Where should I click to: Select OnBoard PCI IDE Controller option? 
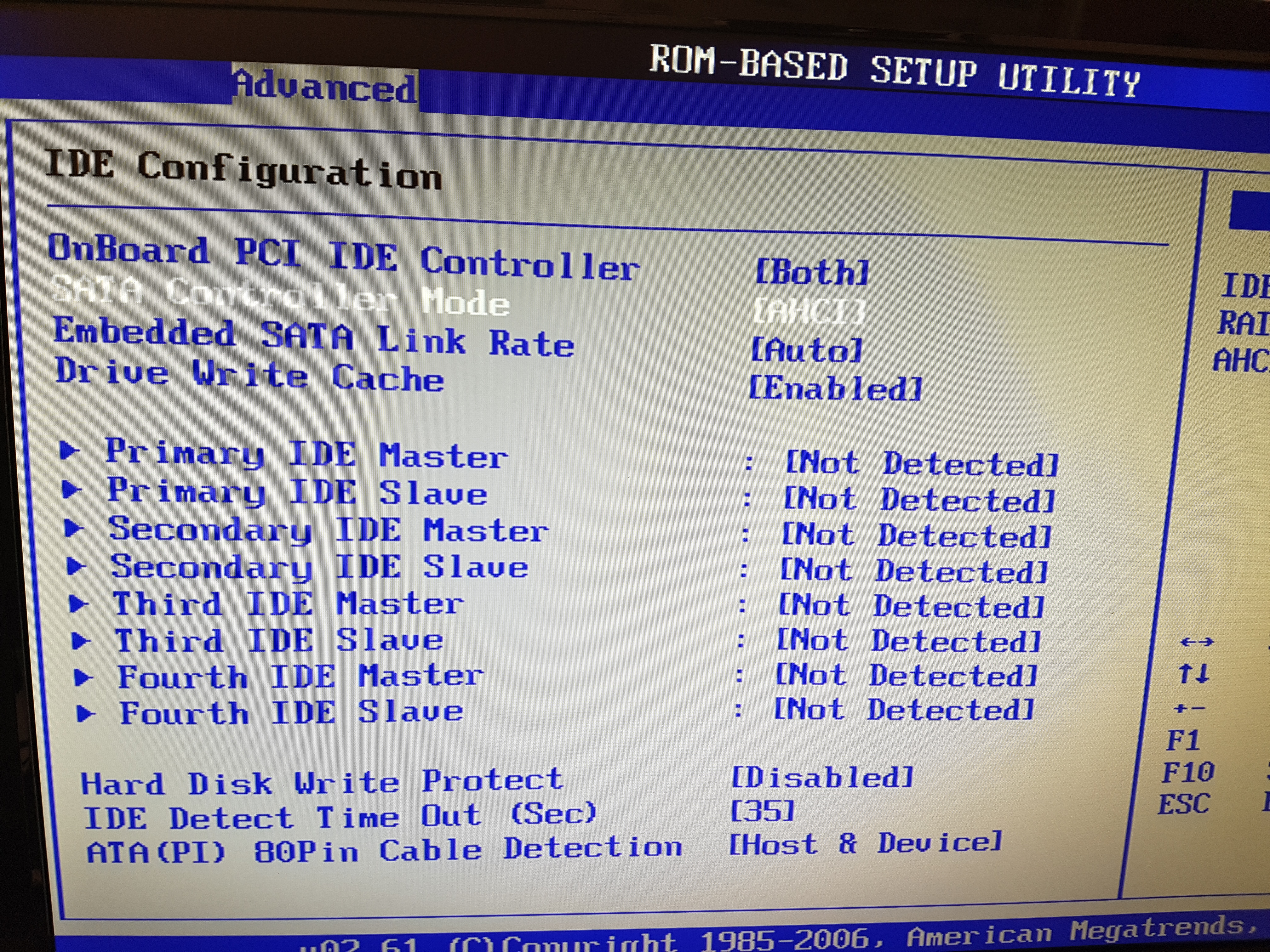(343, 258)
